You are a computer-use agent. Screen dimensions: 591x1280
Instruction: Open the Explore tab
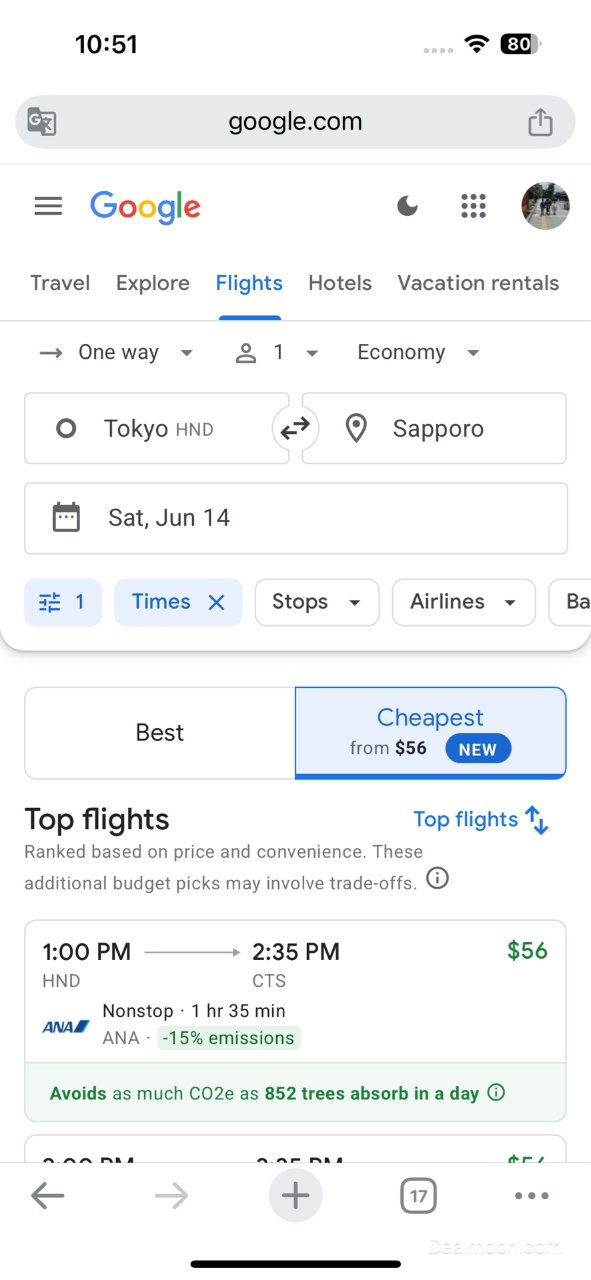pyautogui.click(x=152, y=283)
